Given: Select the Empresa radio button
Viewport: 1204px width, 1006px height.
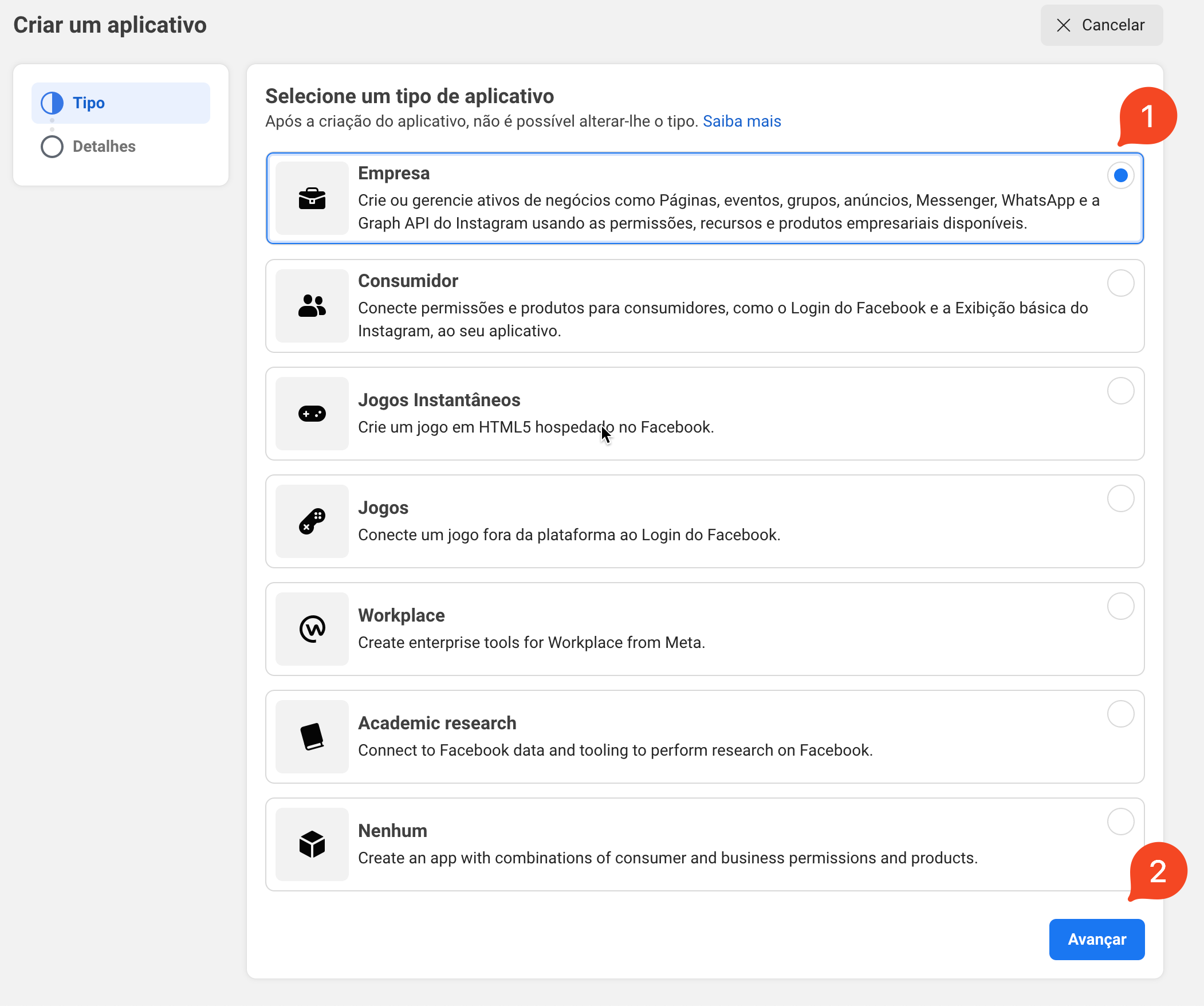Looking at the screenshot, I should (x=1120, y=175).
